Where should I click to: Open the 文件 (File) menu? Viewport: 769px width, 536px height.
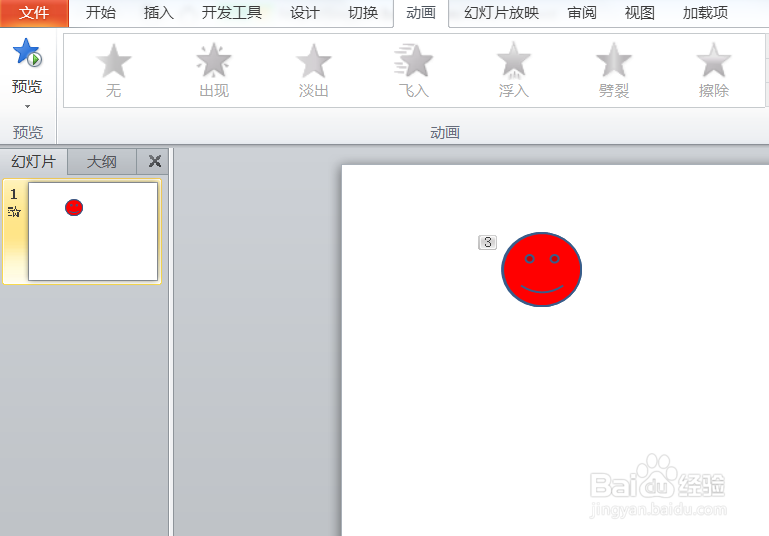tap(34, 13)
